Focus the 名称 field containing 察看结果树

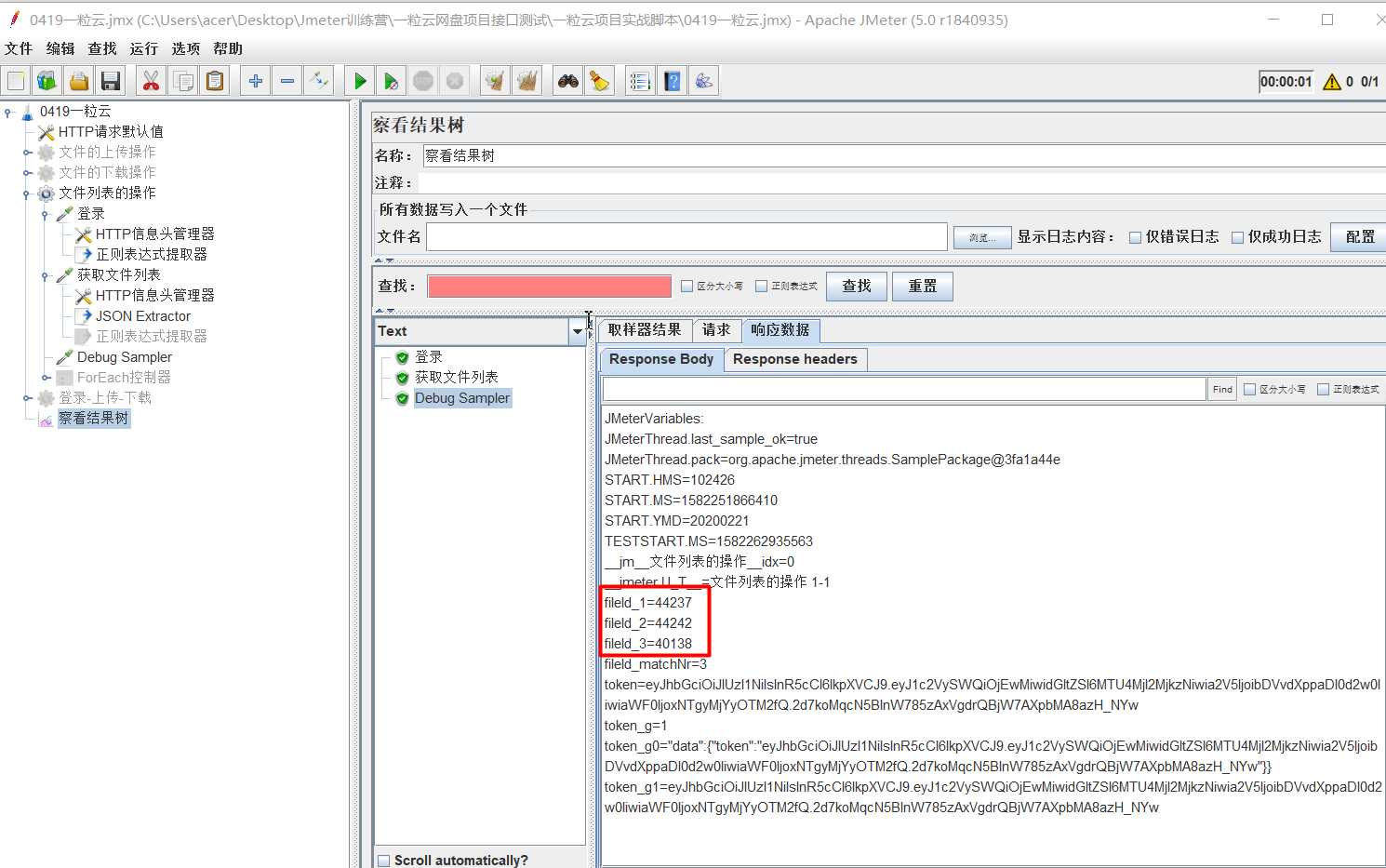coord(904,155)
